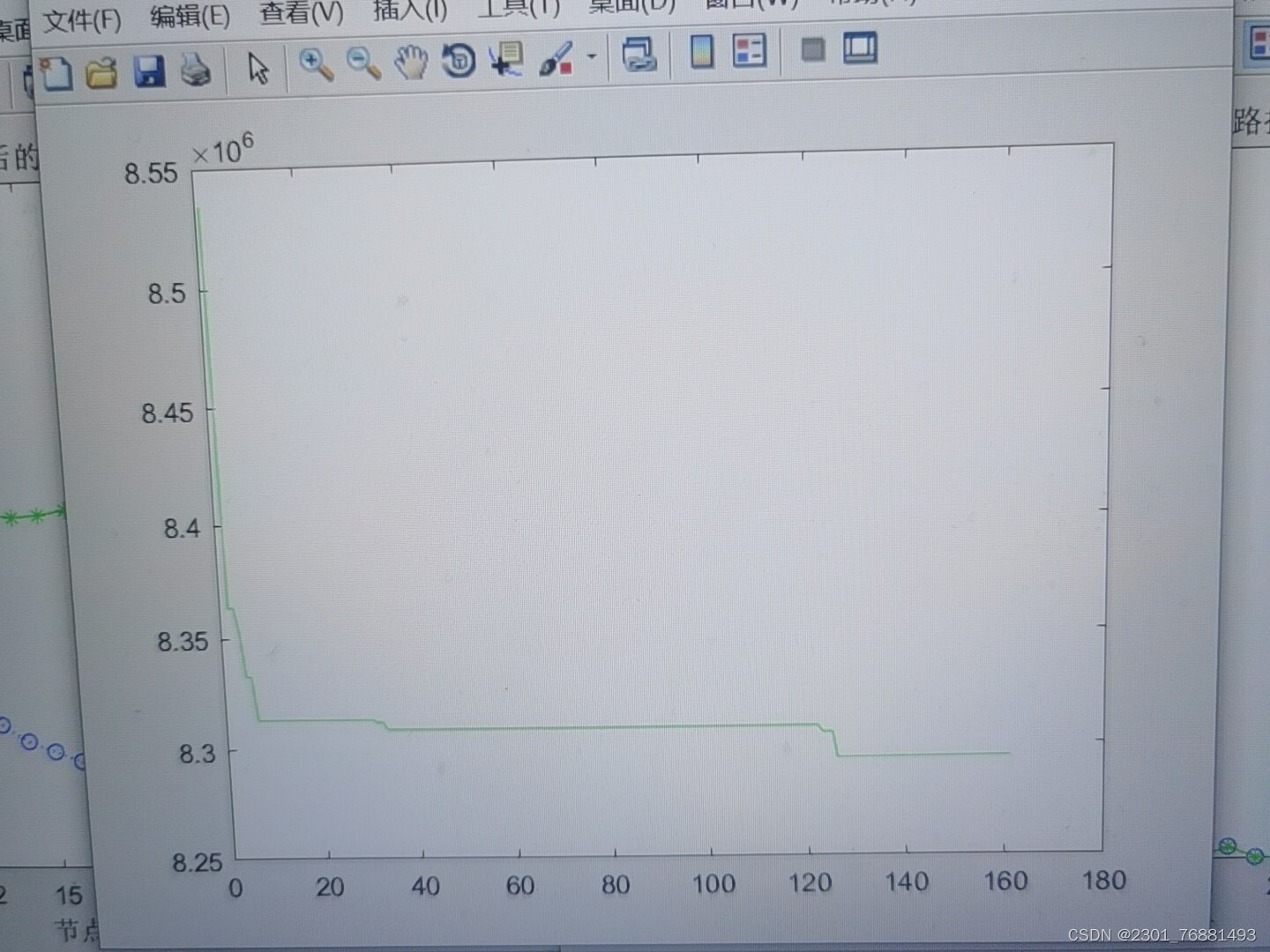1270x952 pixels.
Task: Open the 查看(V) menu
Action: point(301,12)
